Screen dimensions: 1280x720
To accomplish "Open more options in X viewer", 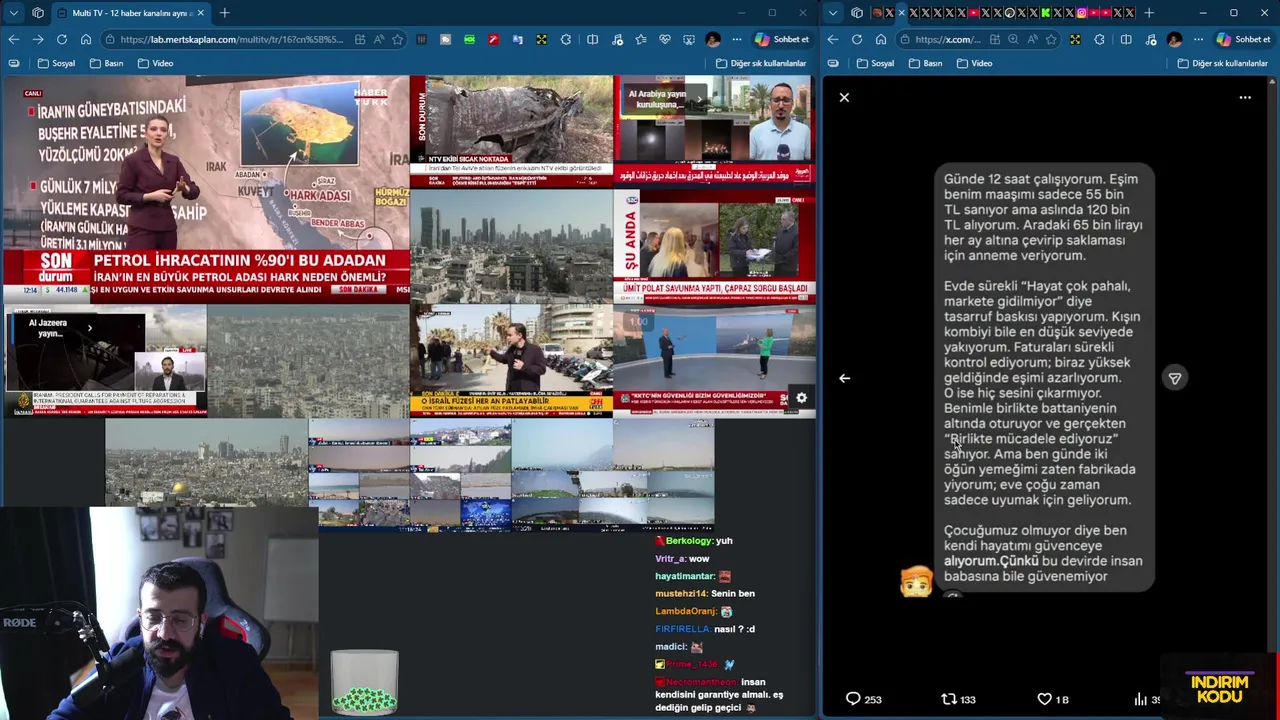I will click(1245, 97).
